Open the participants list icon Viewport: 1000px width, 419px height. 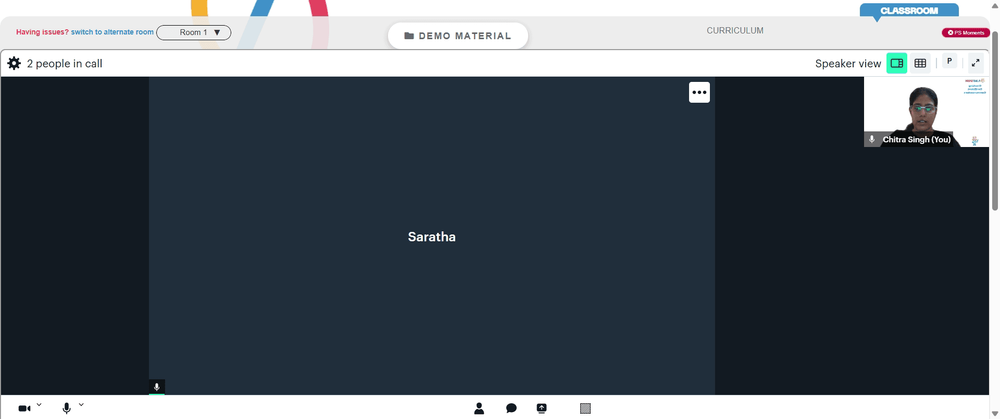pos(479,408)
